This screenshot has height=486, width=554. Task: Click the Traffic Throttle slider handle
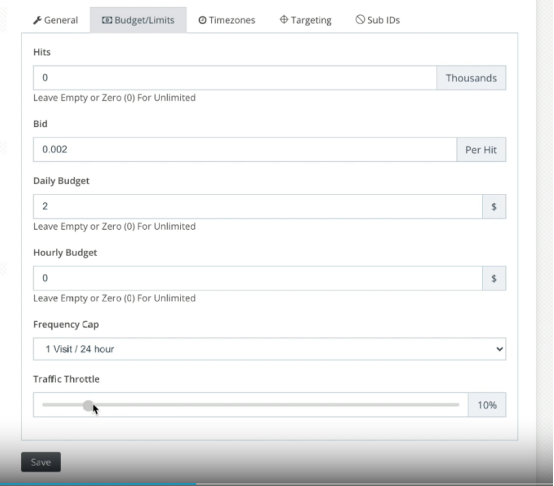point(88,405)
